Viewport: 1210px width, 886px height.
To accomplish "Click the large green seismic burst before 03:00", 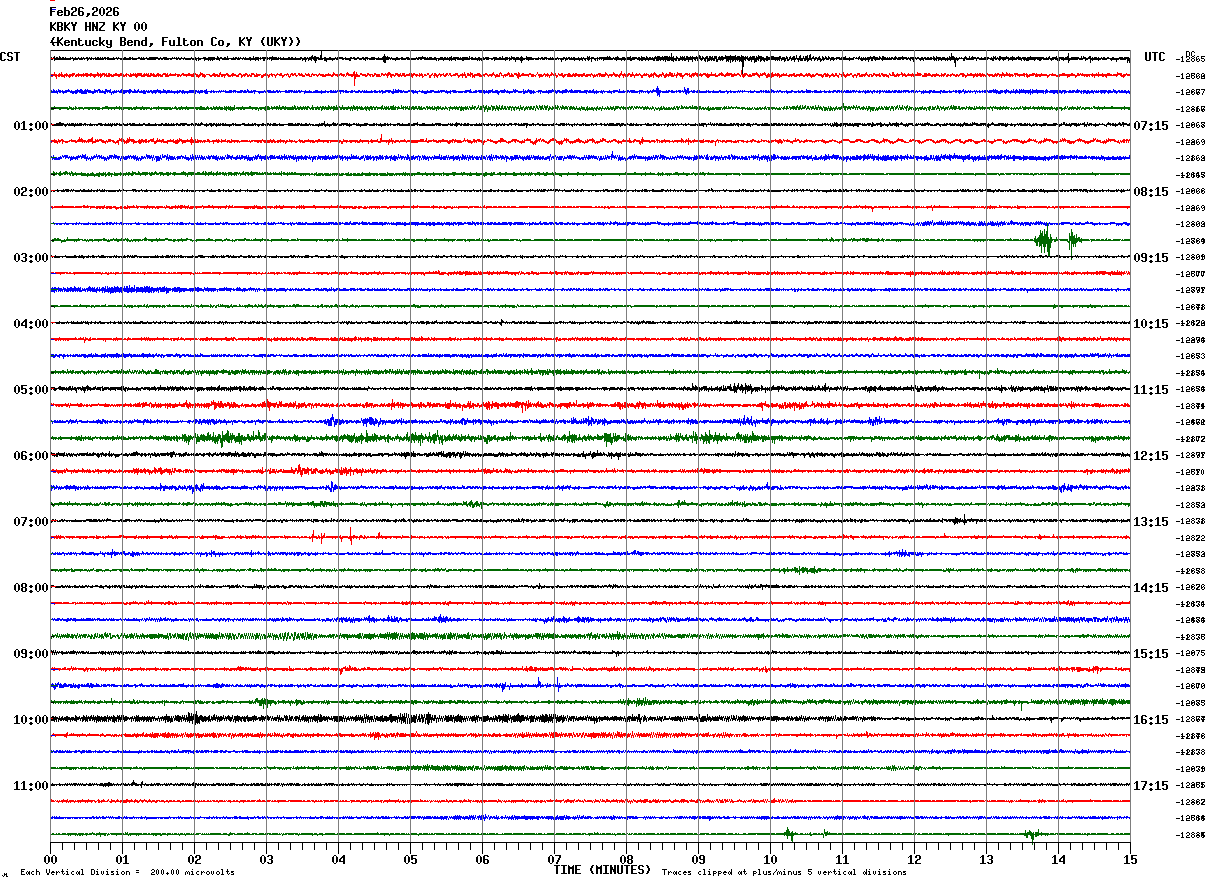I will pos(1044,241).
